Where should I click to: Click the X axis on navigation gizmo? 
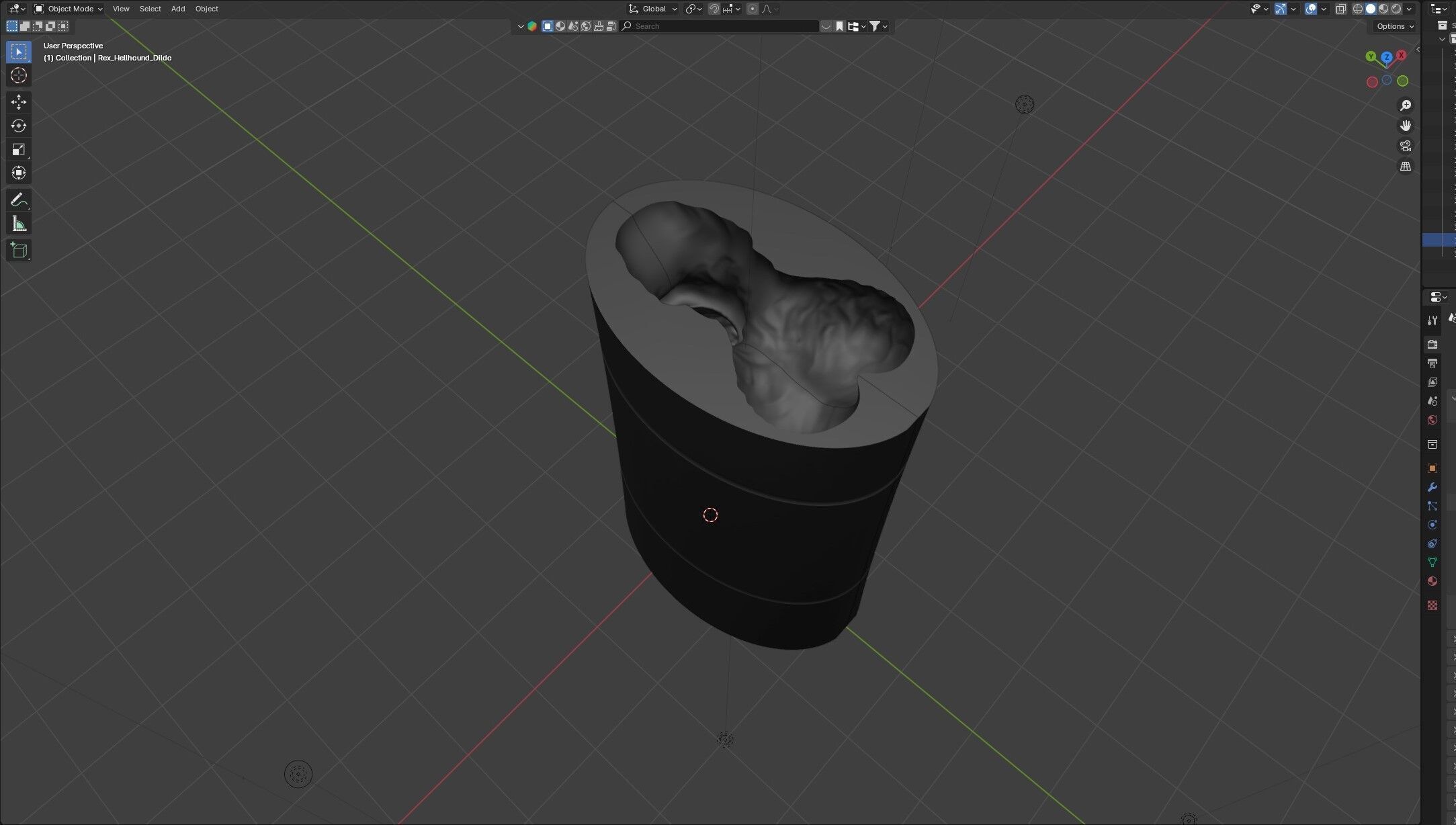[1402, 55]
